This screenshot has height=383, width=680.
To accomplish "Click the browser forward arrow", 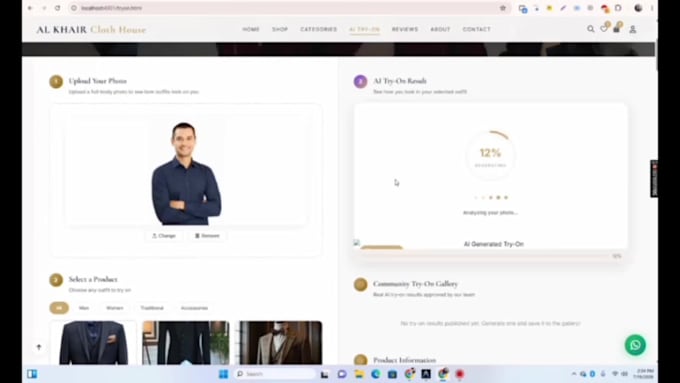I will click(x=44, y=8).
